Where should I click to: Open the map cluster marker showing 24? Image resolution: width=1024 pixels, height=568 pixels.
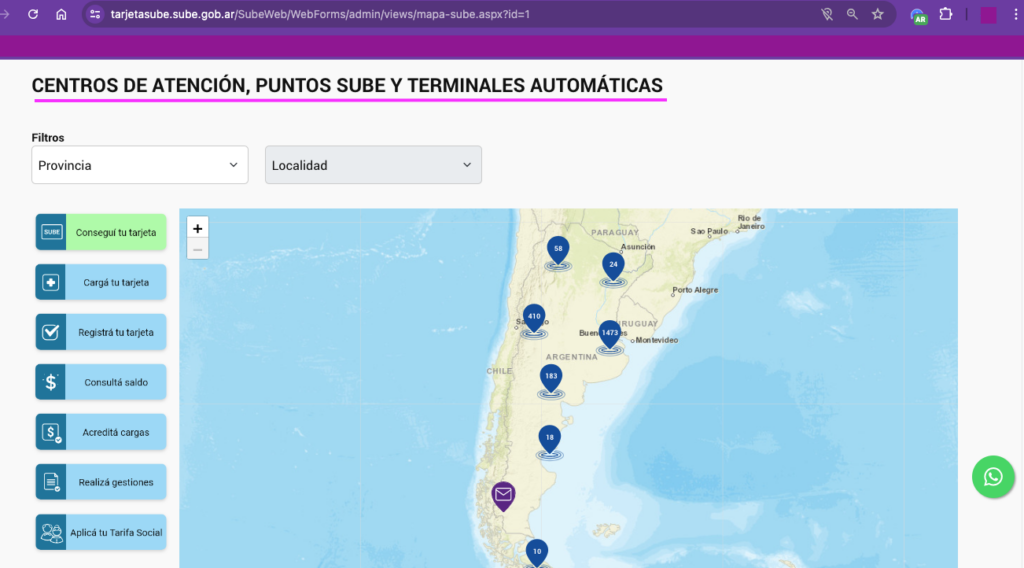click(x=613, y=267)
